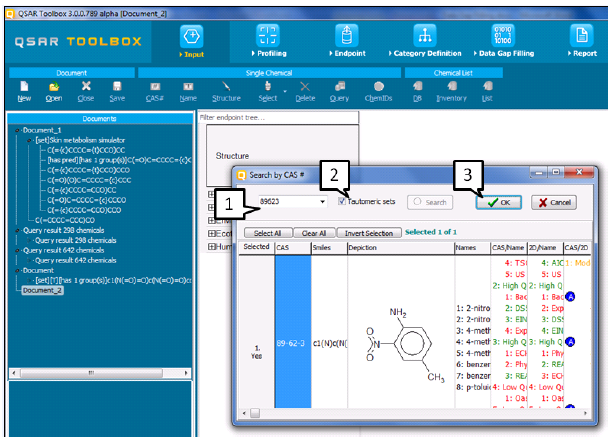Open the Select tool dropdown arrow

(285, 91)
